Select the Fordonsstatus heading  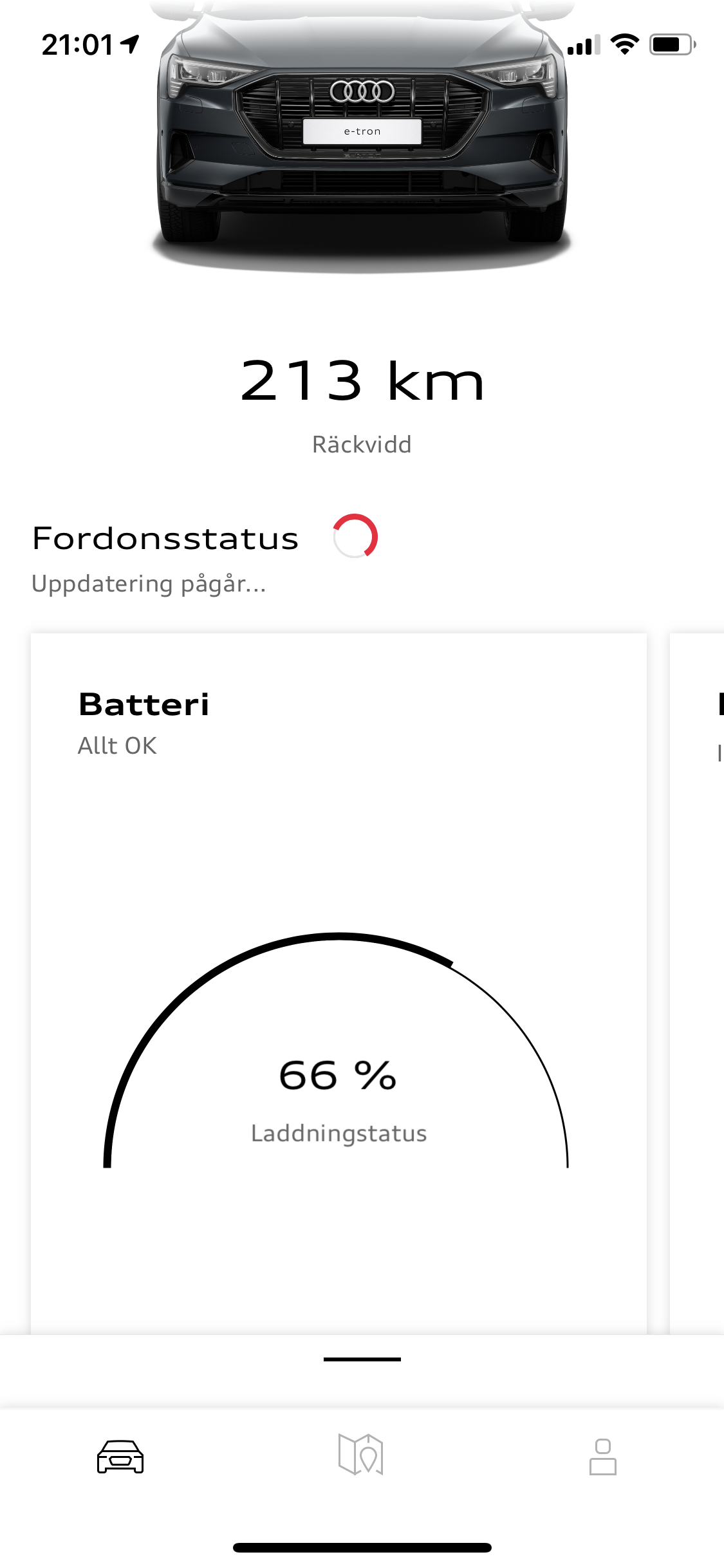pyautogui.click(x=165, y=538)
